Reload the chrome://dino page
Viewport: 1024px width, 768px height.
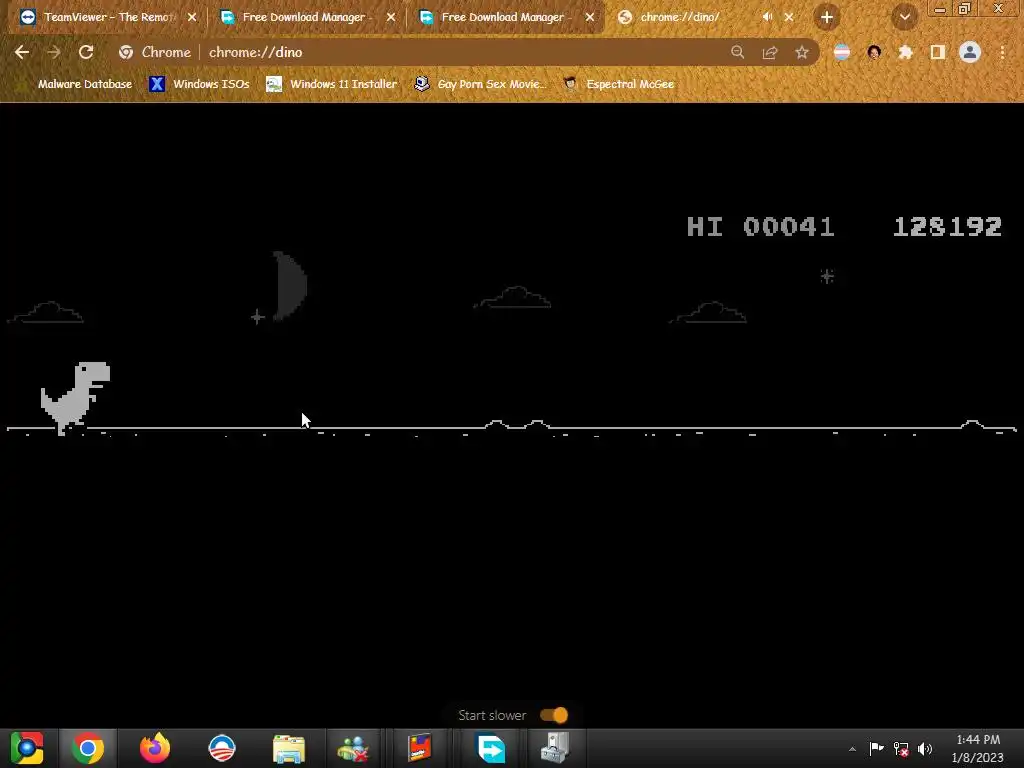(86, 52)
